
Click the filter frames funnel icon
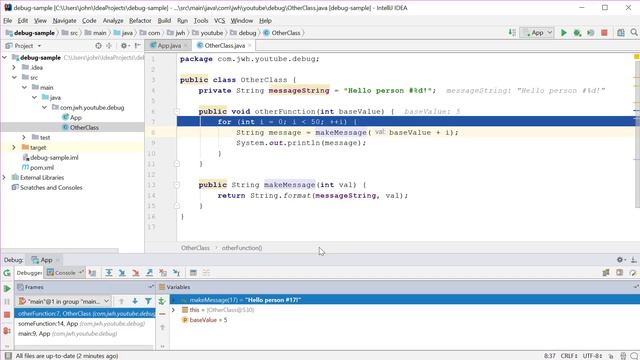pos(148,301)
